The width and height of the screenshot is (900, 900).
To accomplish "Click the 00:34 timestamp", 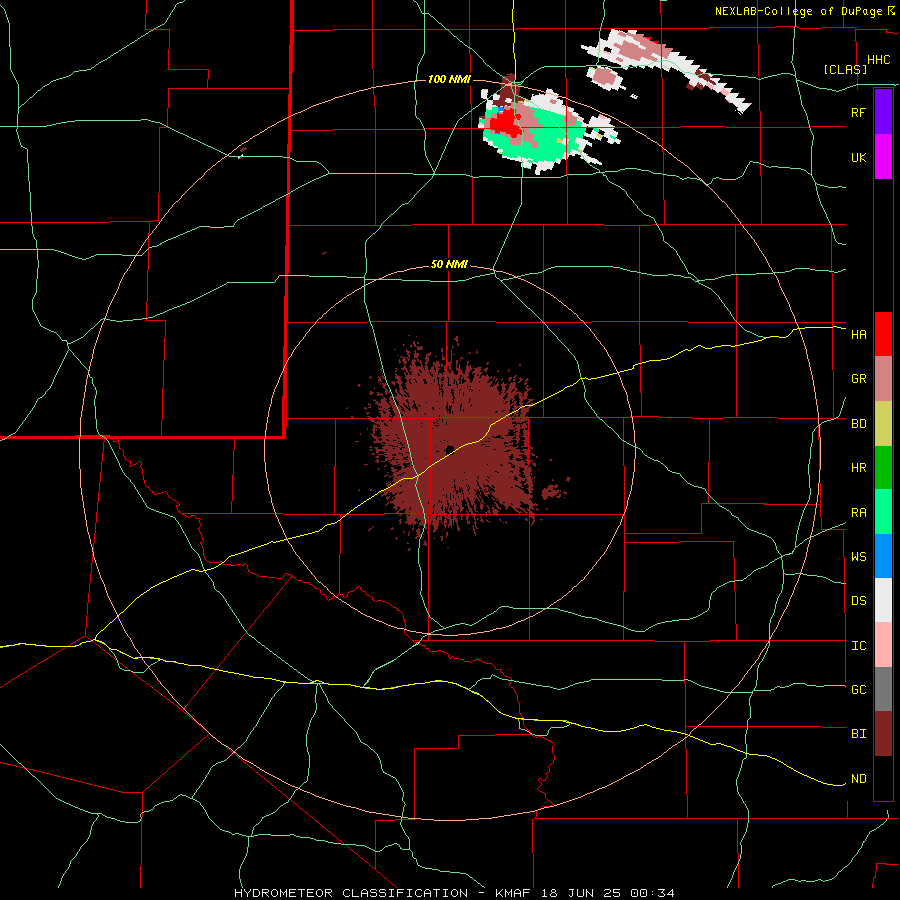I will (652, 893).
